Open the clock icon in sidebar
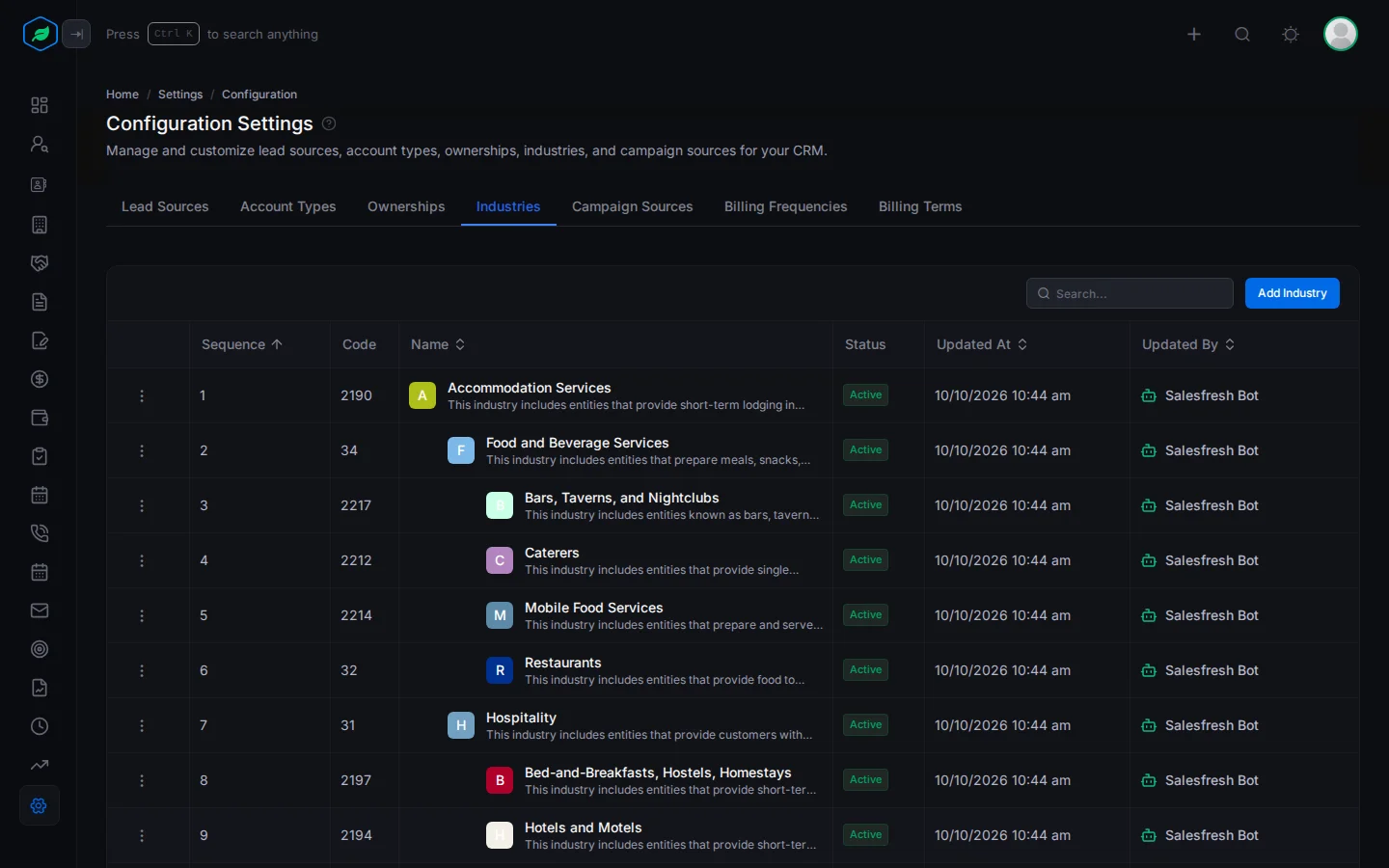This screenshot has height=868, width=1389. tap(40, 726)
